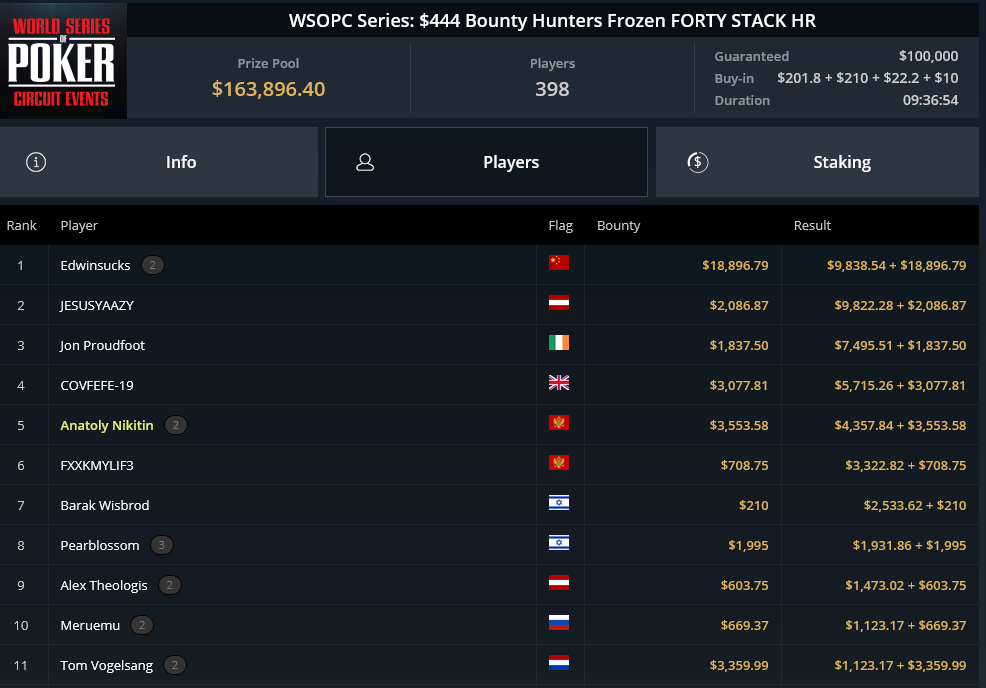Viewport: 986px width, 688px height.
Task: Click the Result column header
Action: click(x=812, y=225)
